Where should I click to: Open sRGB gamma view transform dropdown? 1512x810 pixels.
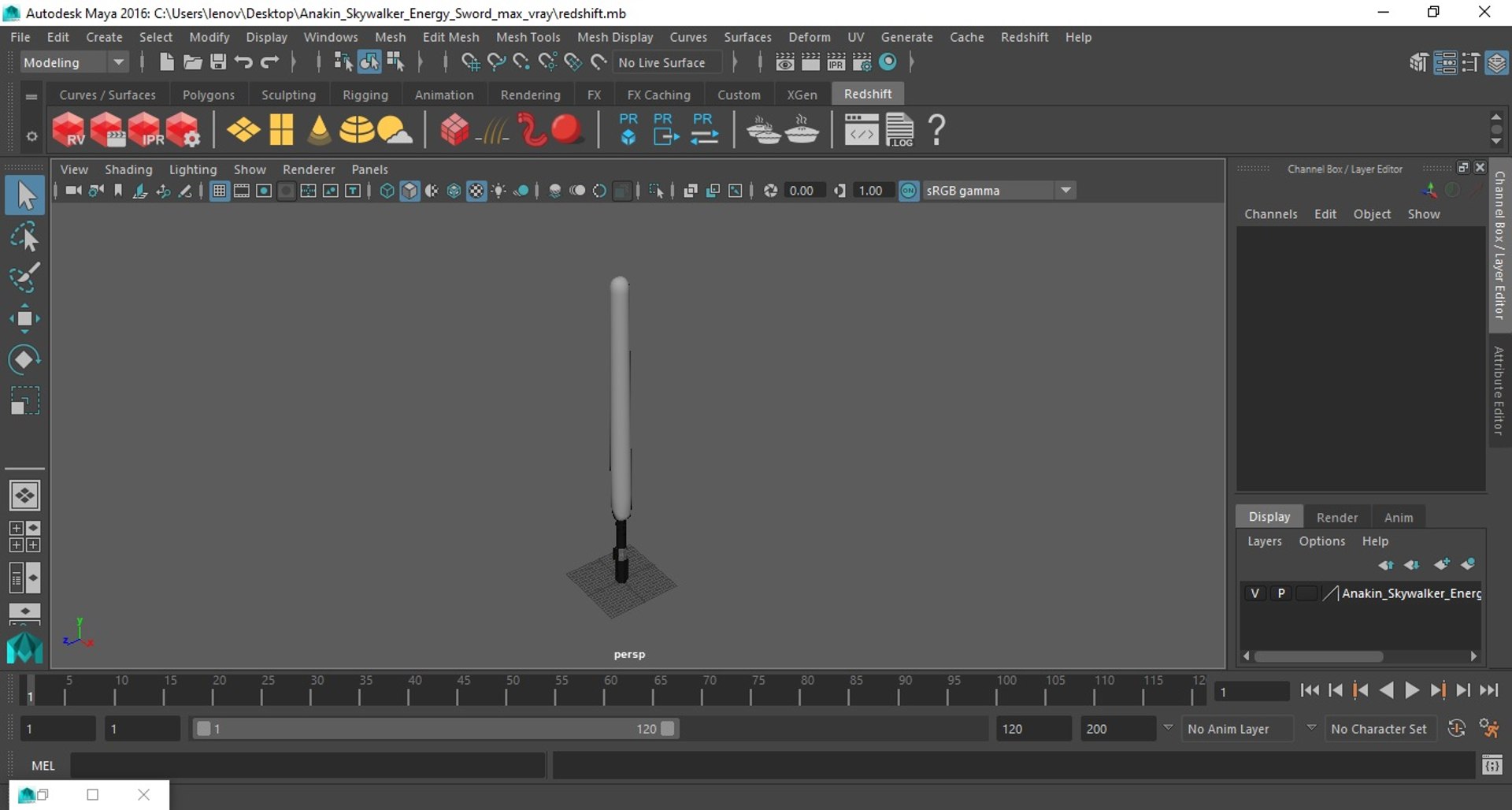(999, 191)
